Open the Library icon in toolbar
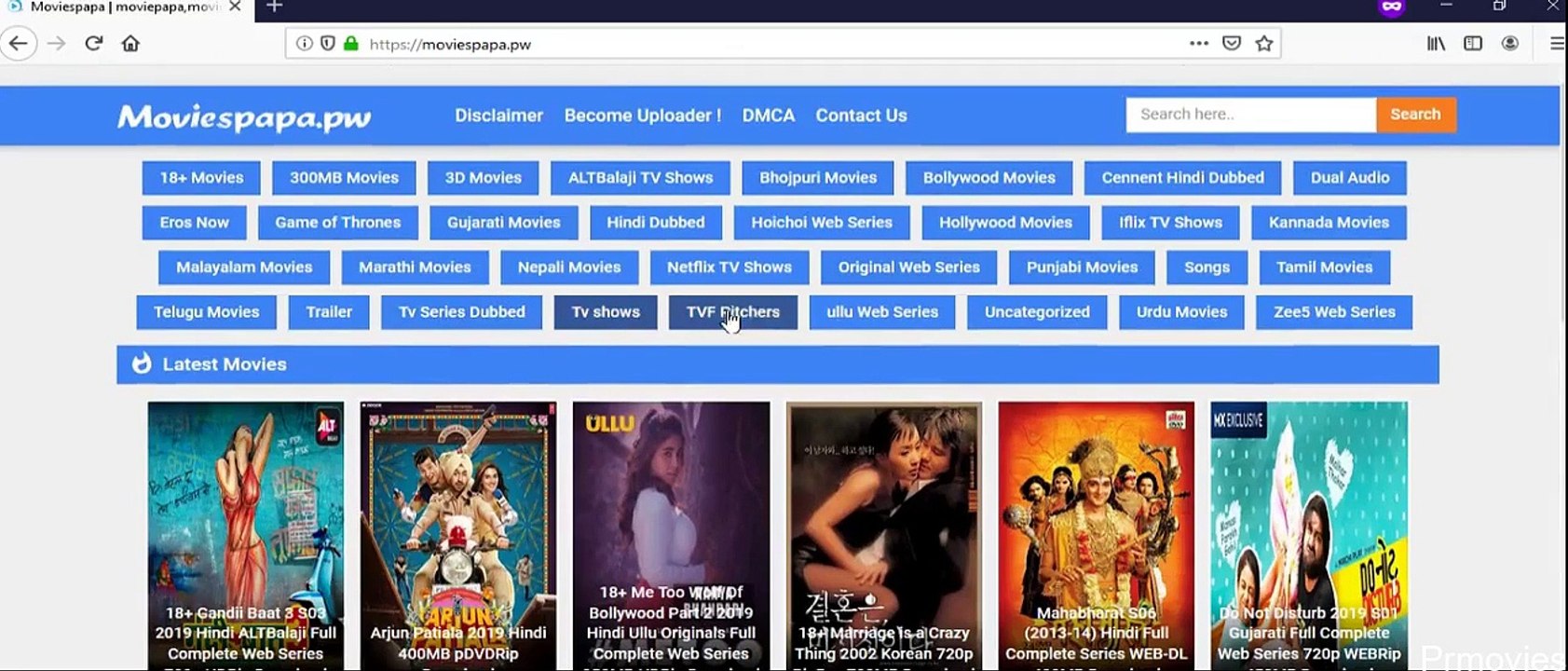The width and height of the screenshot is (1568, 671). [1436, 44]
